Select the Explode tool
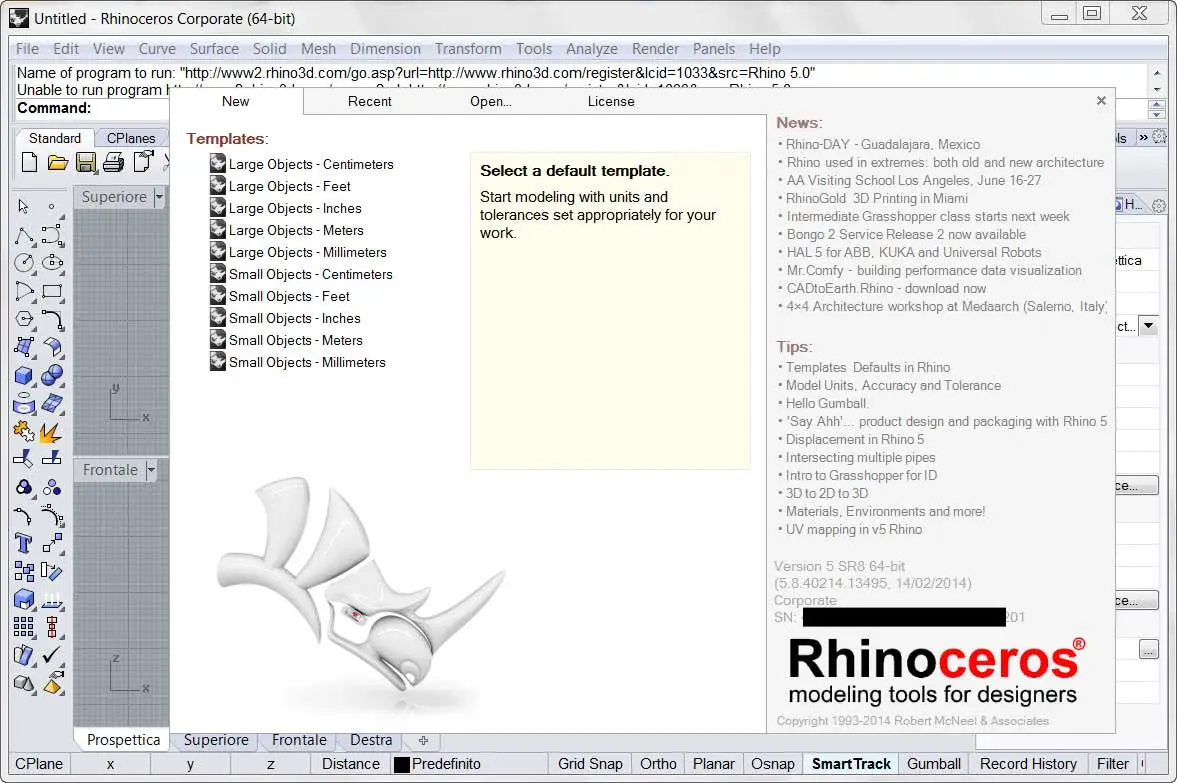Screen dimensions: 1177x783 click(51, 432)
